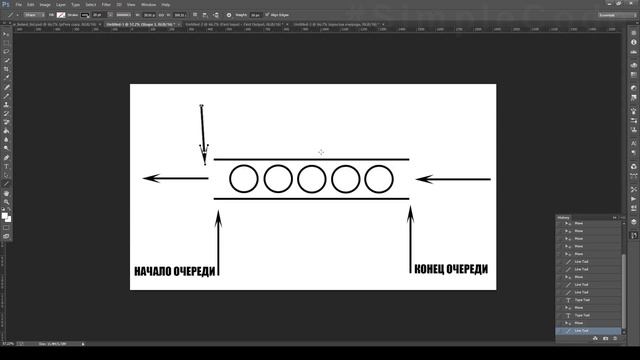Select the Paint Bucket tool

[6, 131]
